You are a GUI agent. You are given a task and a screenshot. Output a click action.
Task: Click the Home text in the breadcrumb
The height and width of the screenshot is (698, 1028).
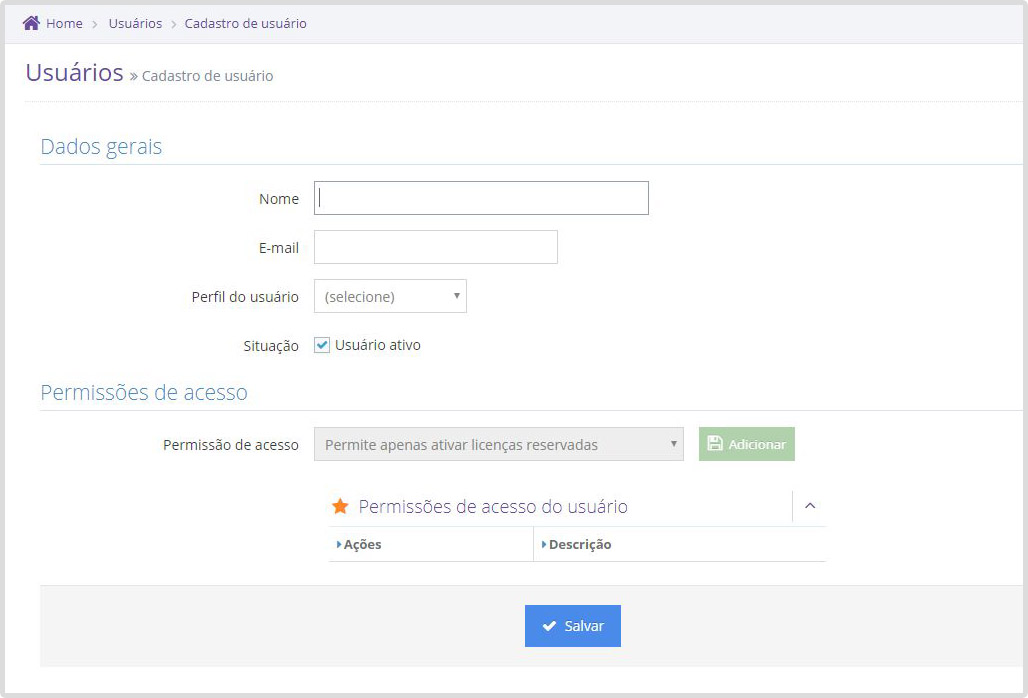(64, 23)
